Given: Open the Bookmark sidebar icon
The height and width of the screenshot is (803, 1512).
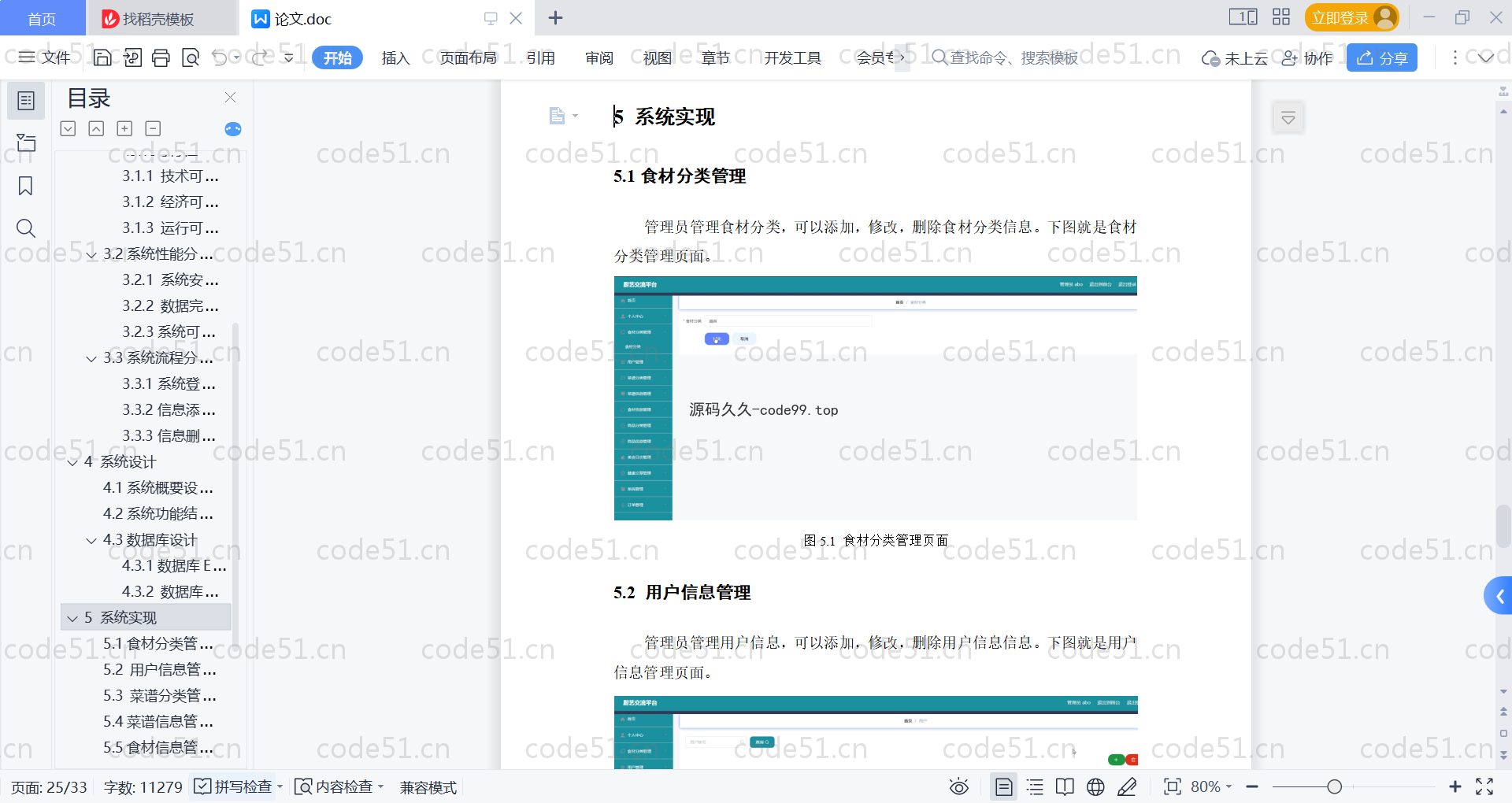Looking at the screenshot, I should [26, 186].
